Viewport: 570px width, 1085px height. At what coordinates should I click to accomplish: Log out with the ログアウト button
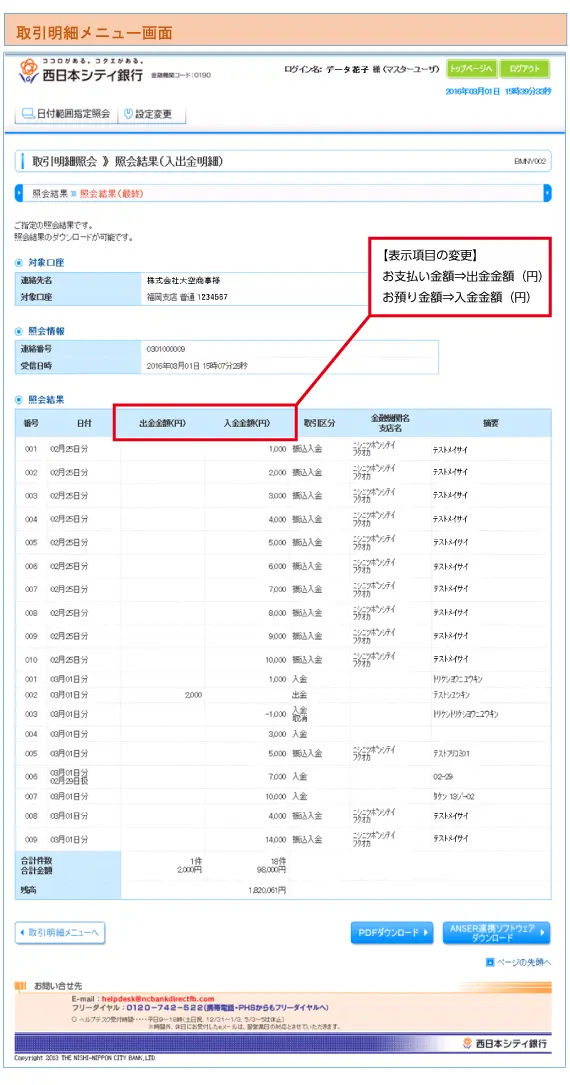click(x=524, y=69)
